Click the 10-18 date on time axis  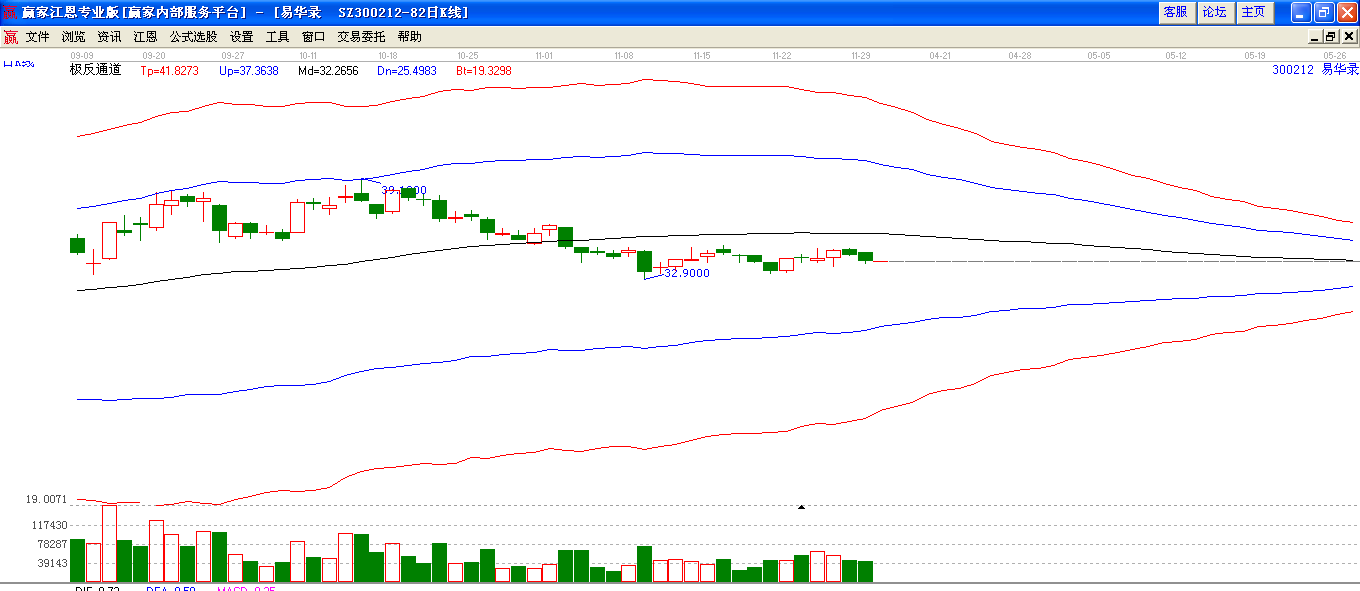388,56
